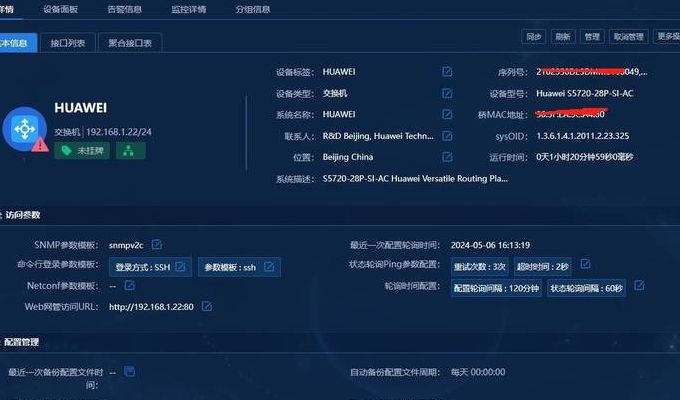This screenshot has width=680, height=400.
Task: Edit the 状态轮询Ping参数配置 icon
Action: 585,264
